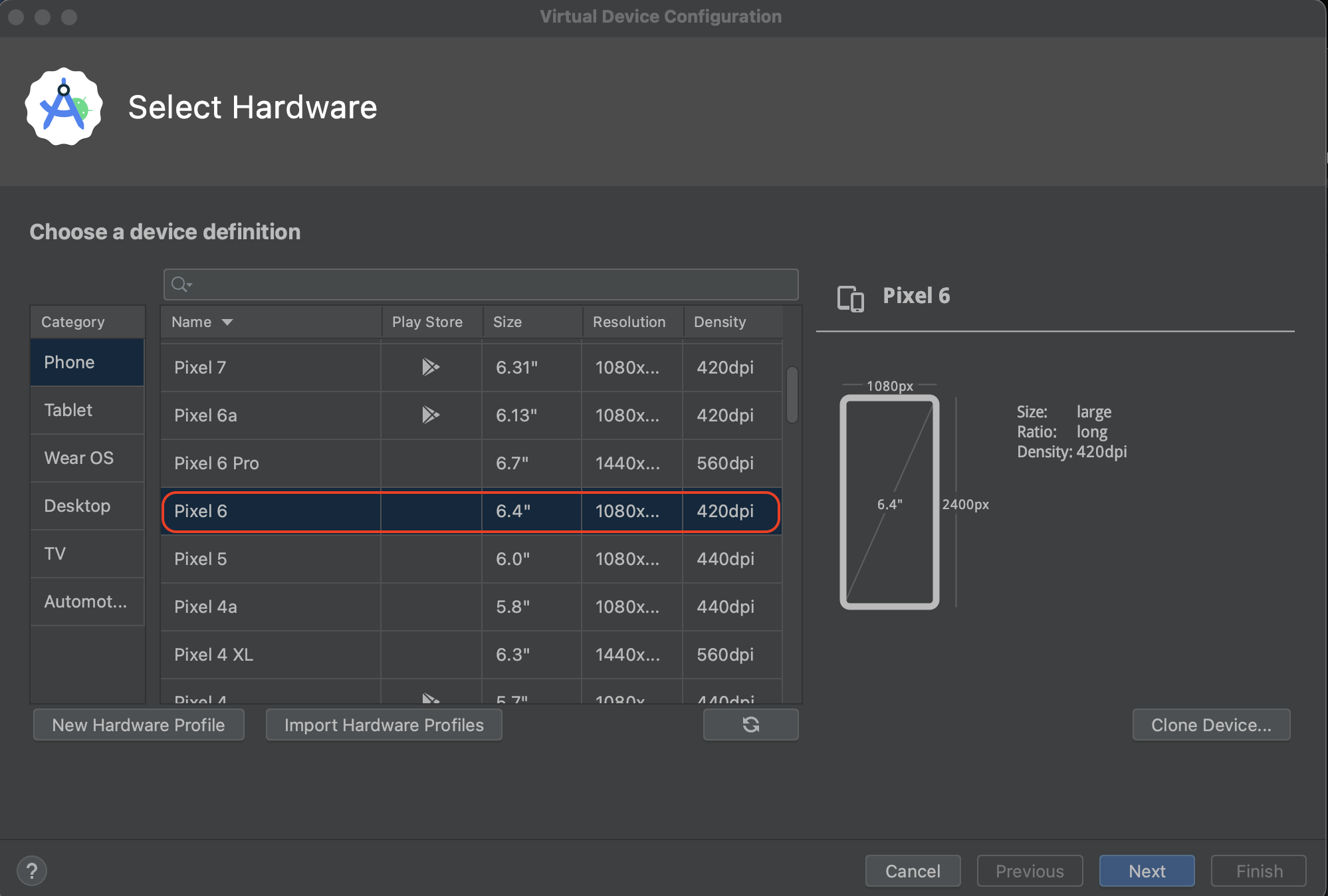
Task: Select the Tablet category
Action: click(x=68, y=410)
